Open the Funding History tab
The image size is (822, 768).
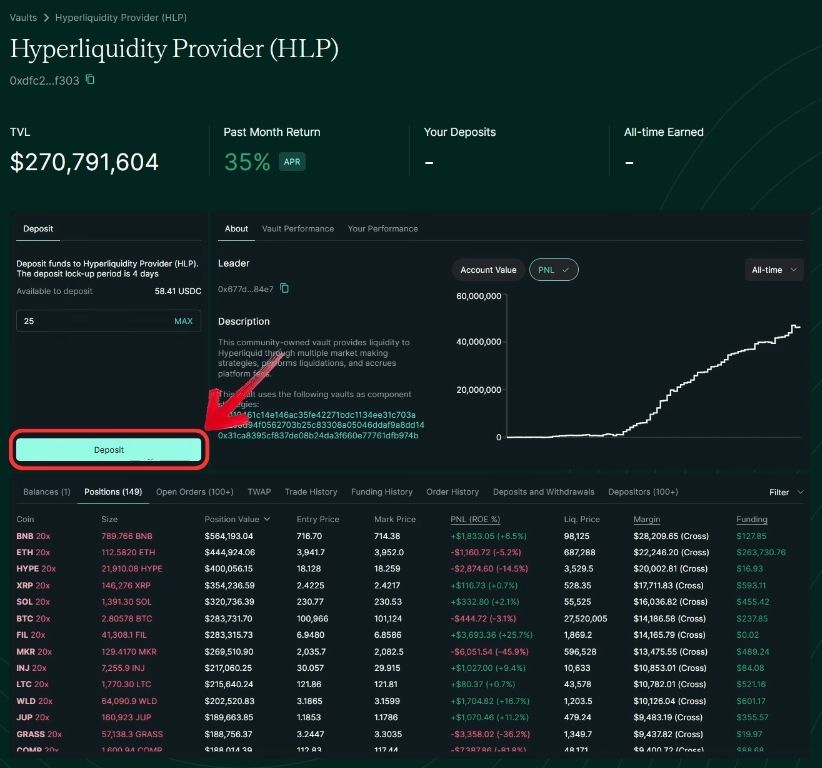point(382,492)
